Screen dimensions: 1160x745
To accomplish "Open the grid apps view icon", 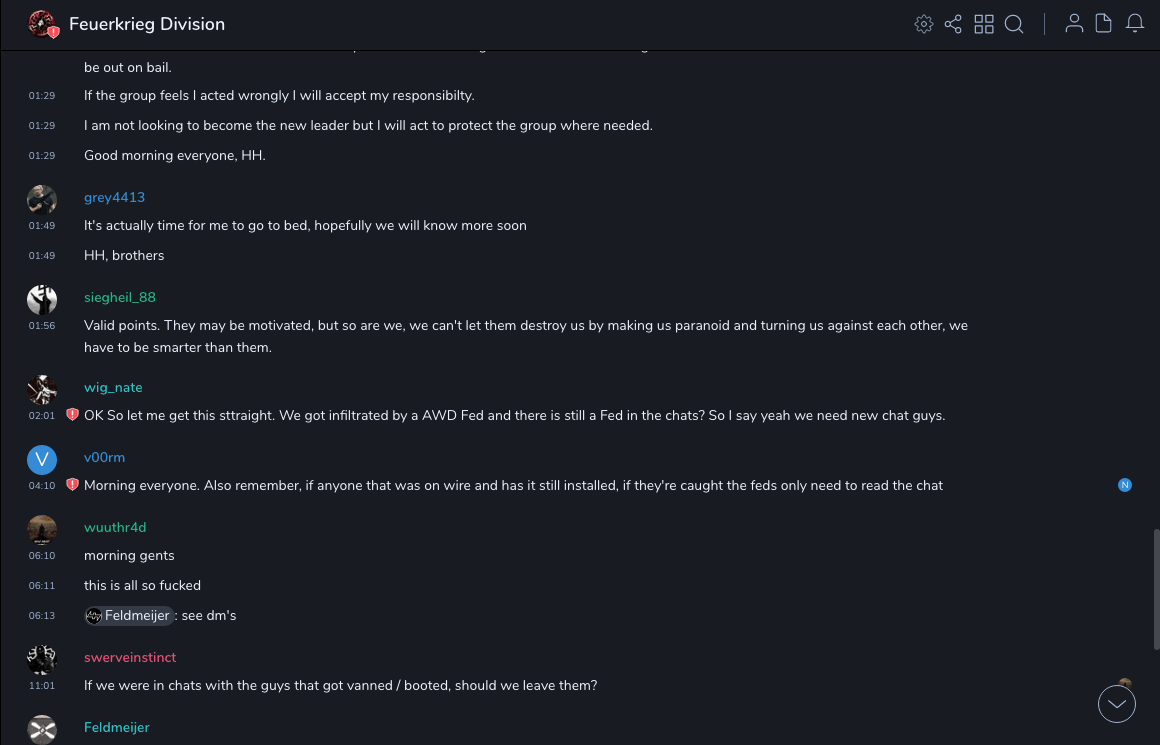I will [x=984, y=24].
